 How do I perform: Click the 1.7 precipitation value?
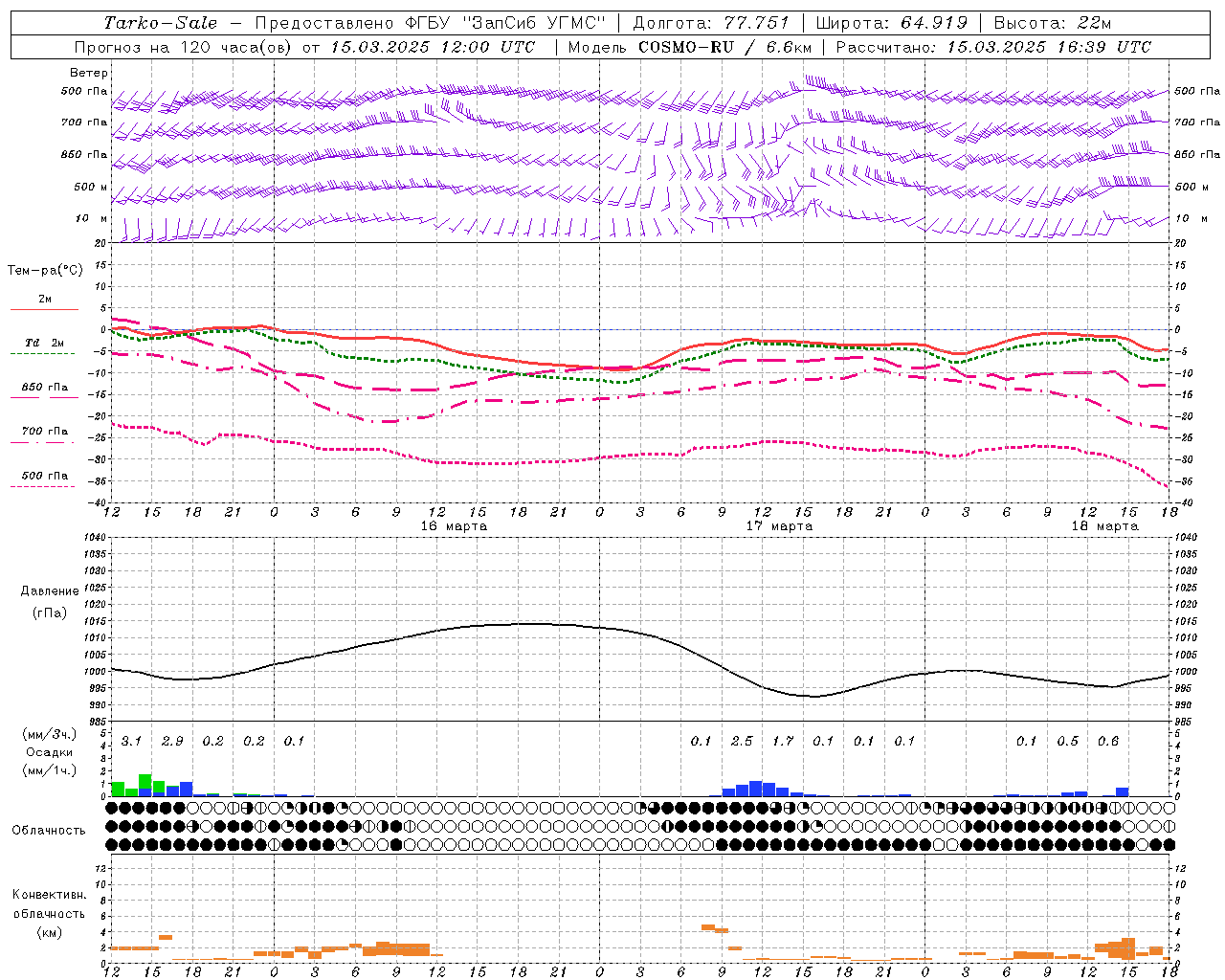point(783,742)
